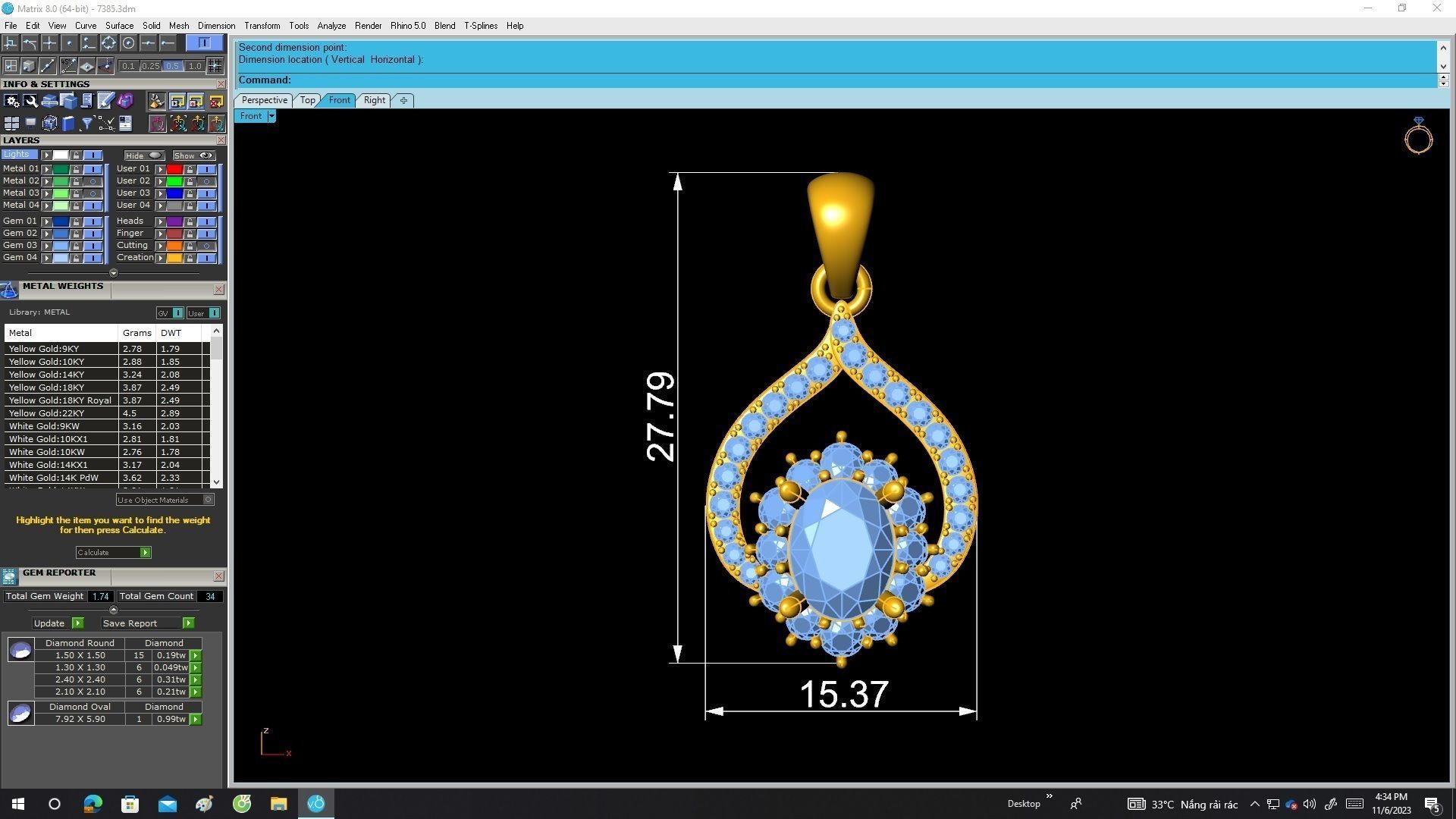Click the ring icon in viewport corner
Image resolution: width=1456 pixels, height=819 pixels.
(x=1418, y=136)
